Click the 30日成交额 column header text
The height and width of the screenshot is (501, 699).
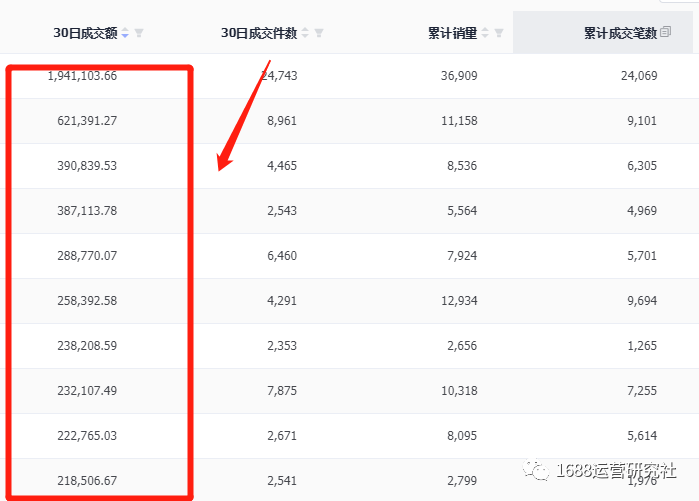coord(85,33)
